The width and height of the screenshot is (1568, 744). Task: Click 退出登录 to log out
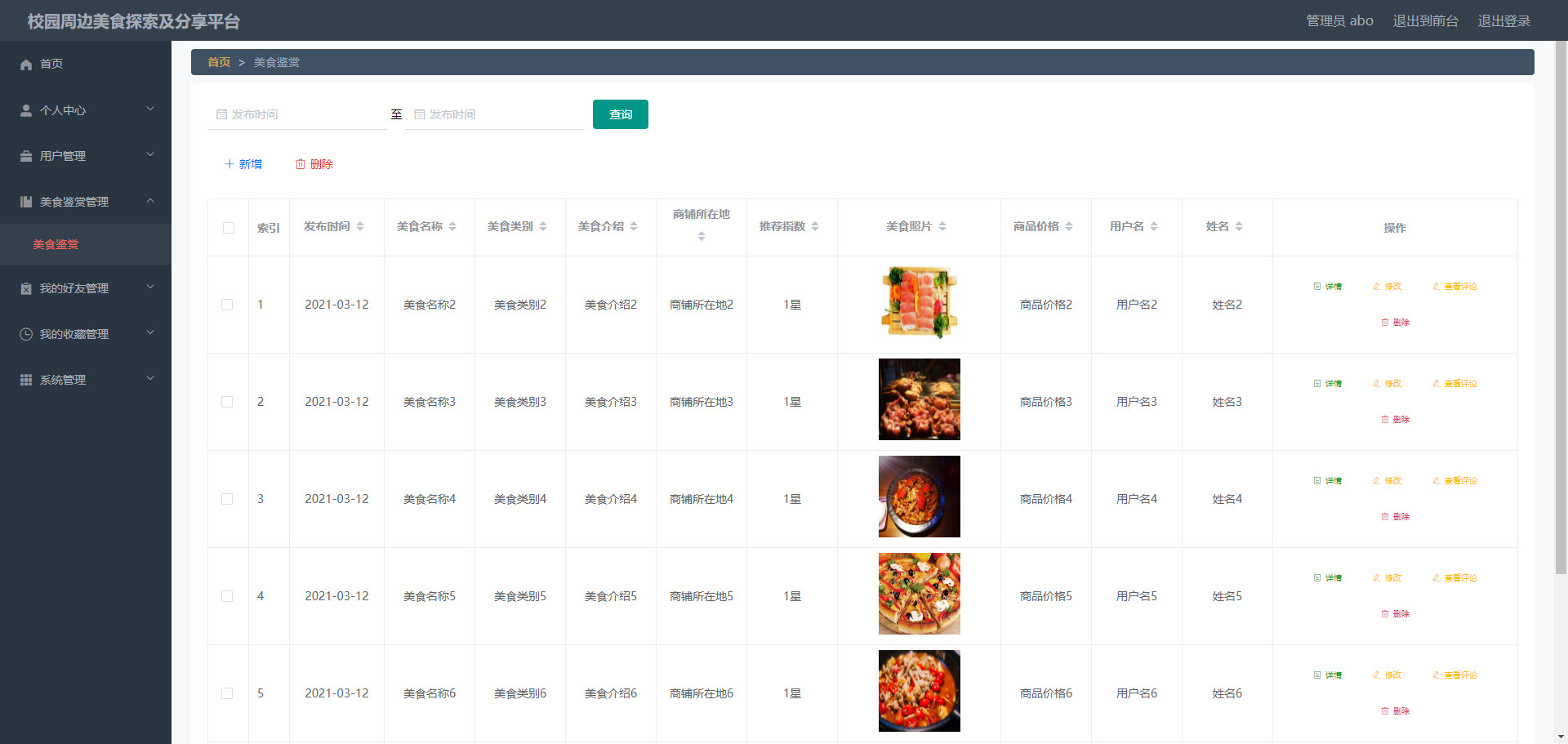click(1503, 21)
